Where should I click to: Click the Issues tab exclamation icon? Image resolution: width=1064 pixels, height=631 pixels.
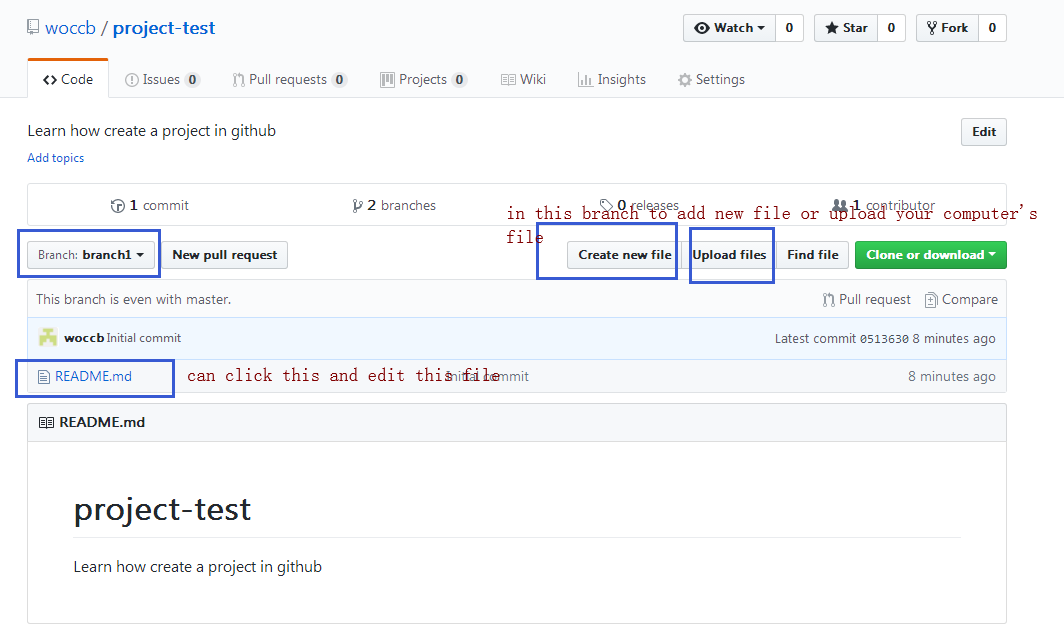[132, 80]
